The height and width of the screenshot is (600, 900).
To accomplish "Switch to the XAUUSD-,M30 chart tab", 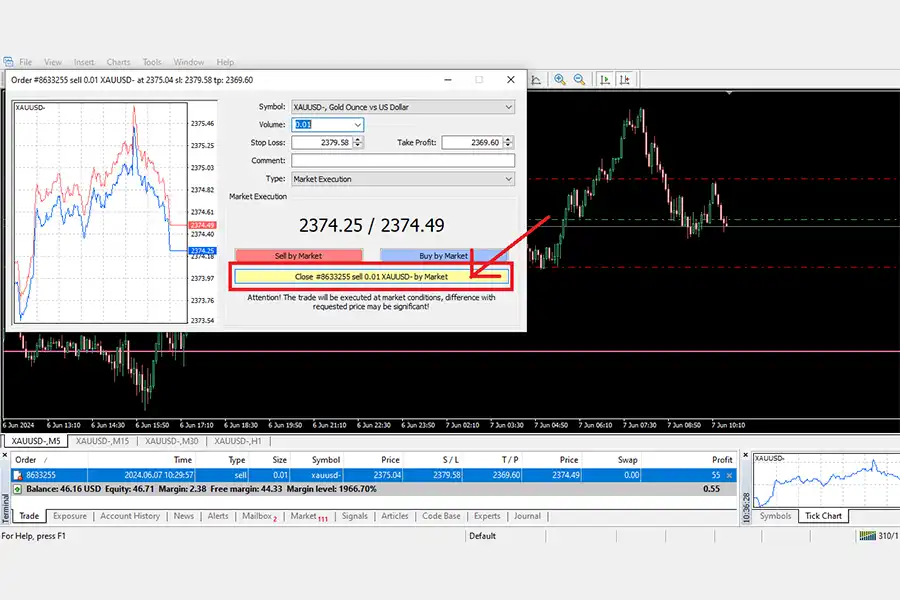I will point(172,441).
